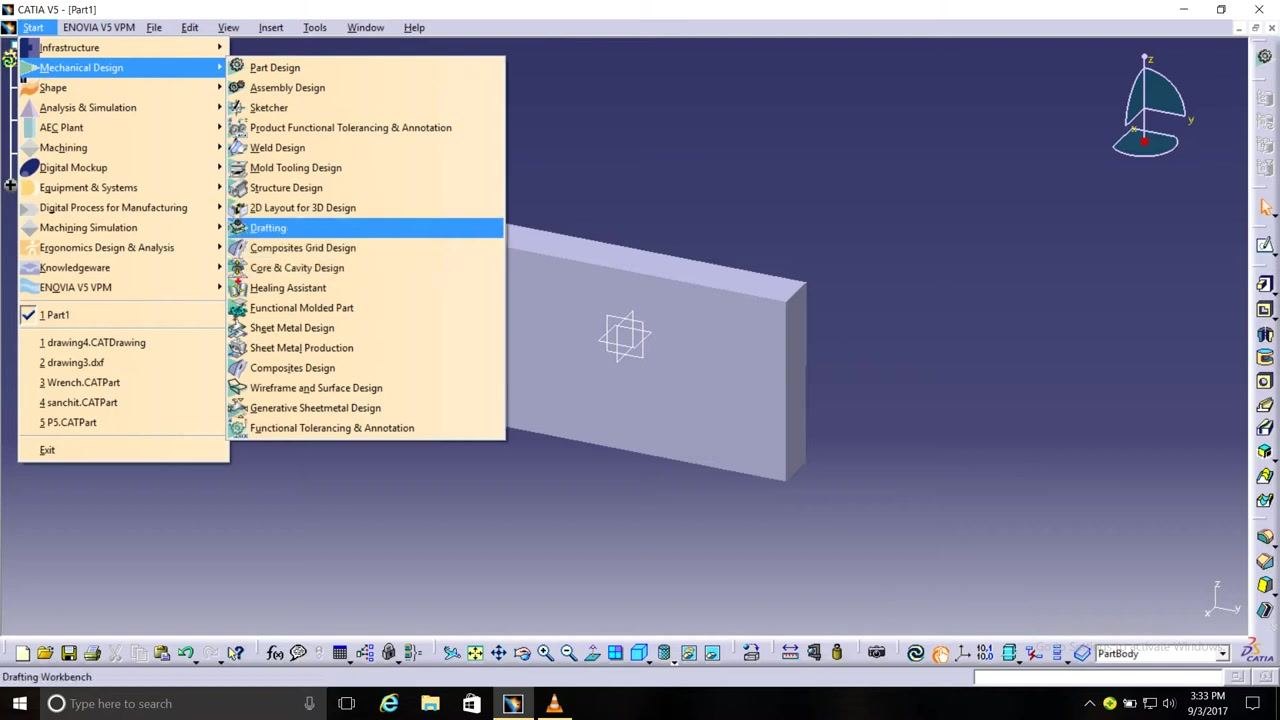The height and width of the screenshot is (720, 1280).
Task: Choose Drafting from Mechanical Design submenu
Action: 365,227
